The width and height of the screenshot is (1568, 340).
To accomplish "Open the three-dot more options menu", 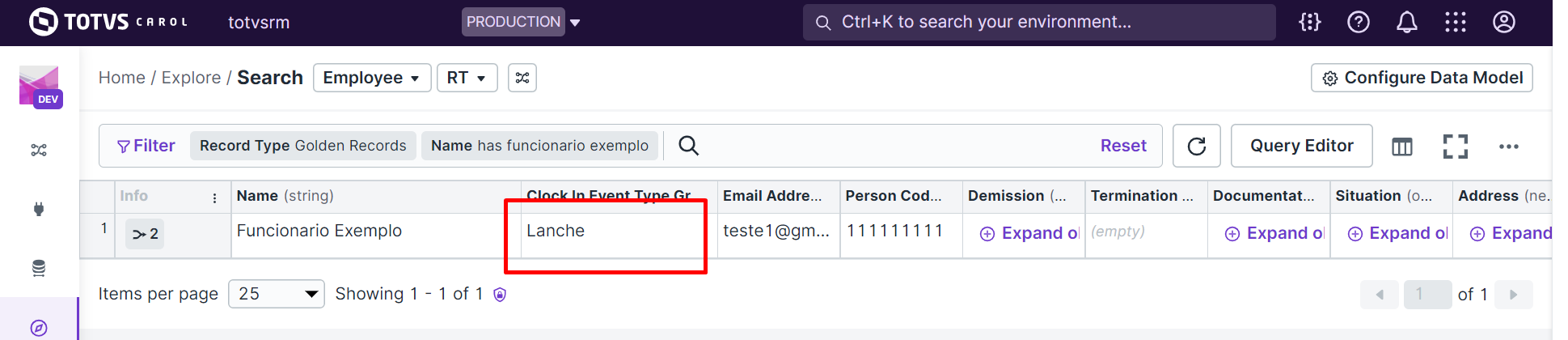I will pyautogui.click(x=1509, y=147).
